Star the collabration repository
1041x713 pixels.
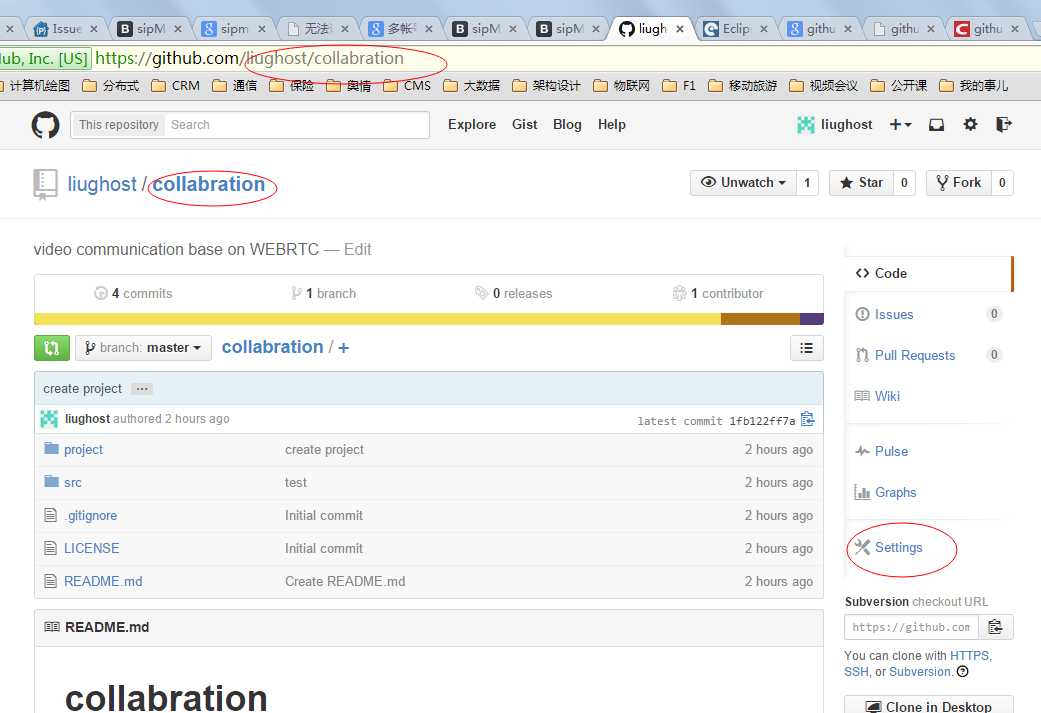(x=861, y=183)
